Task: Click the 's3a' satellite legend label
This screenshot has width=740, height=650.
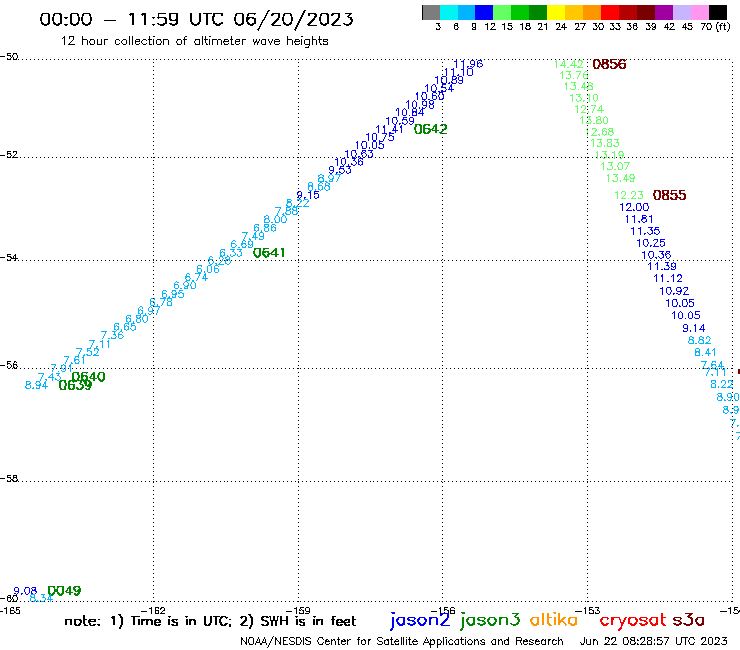Action: pos(689,620)
